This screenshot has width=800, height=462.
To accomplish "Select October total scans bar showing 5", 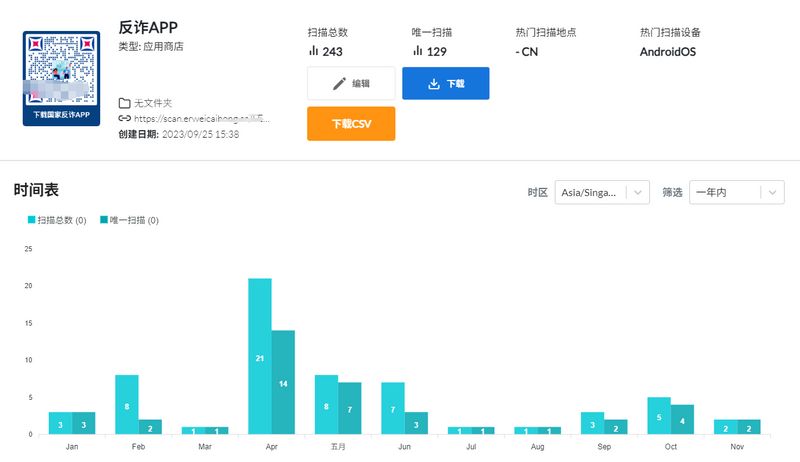I will [x=659, y=416].
